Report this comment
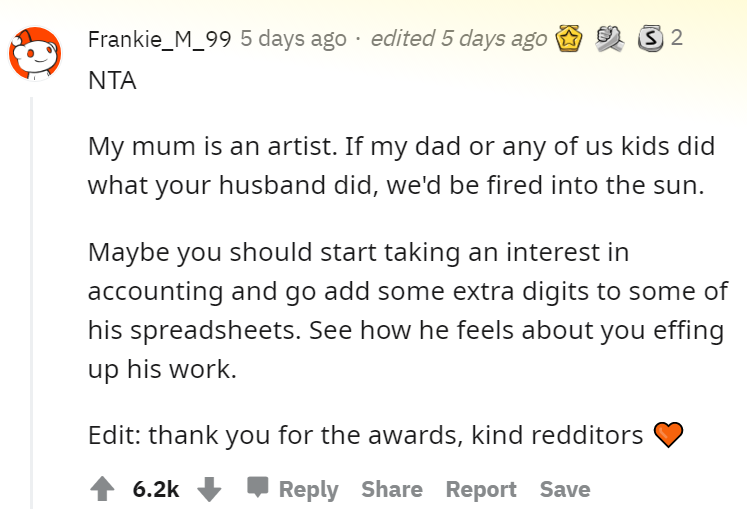 (481, 489)
